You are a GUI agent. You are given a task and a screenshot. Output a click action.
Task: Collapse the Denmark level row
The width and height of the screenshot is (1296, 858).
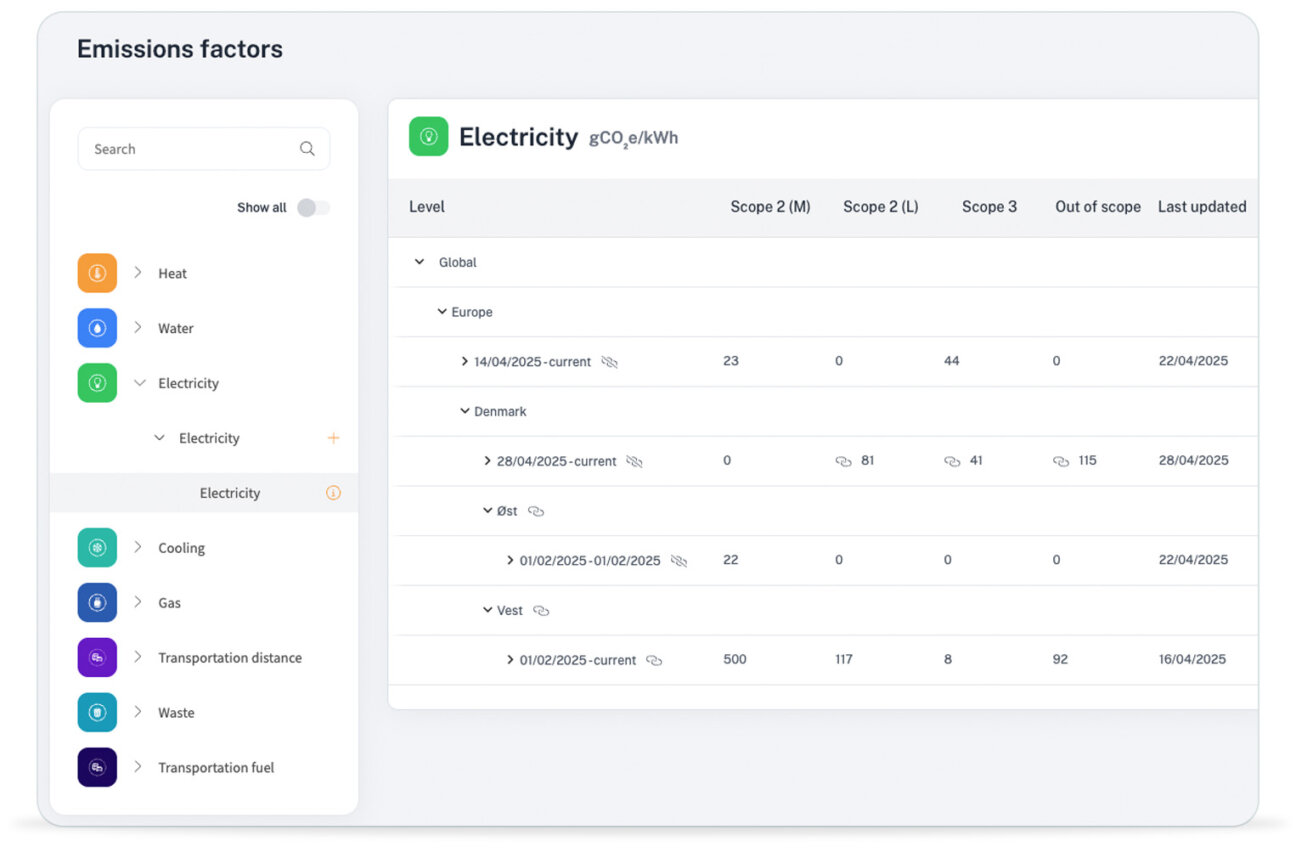tap(465, 411)
